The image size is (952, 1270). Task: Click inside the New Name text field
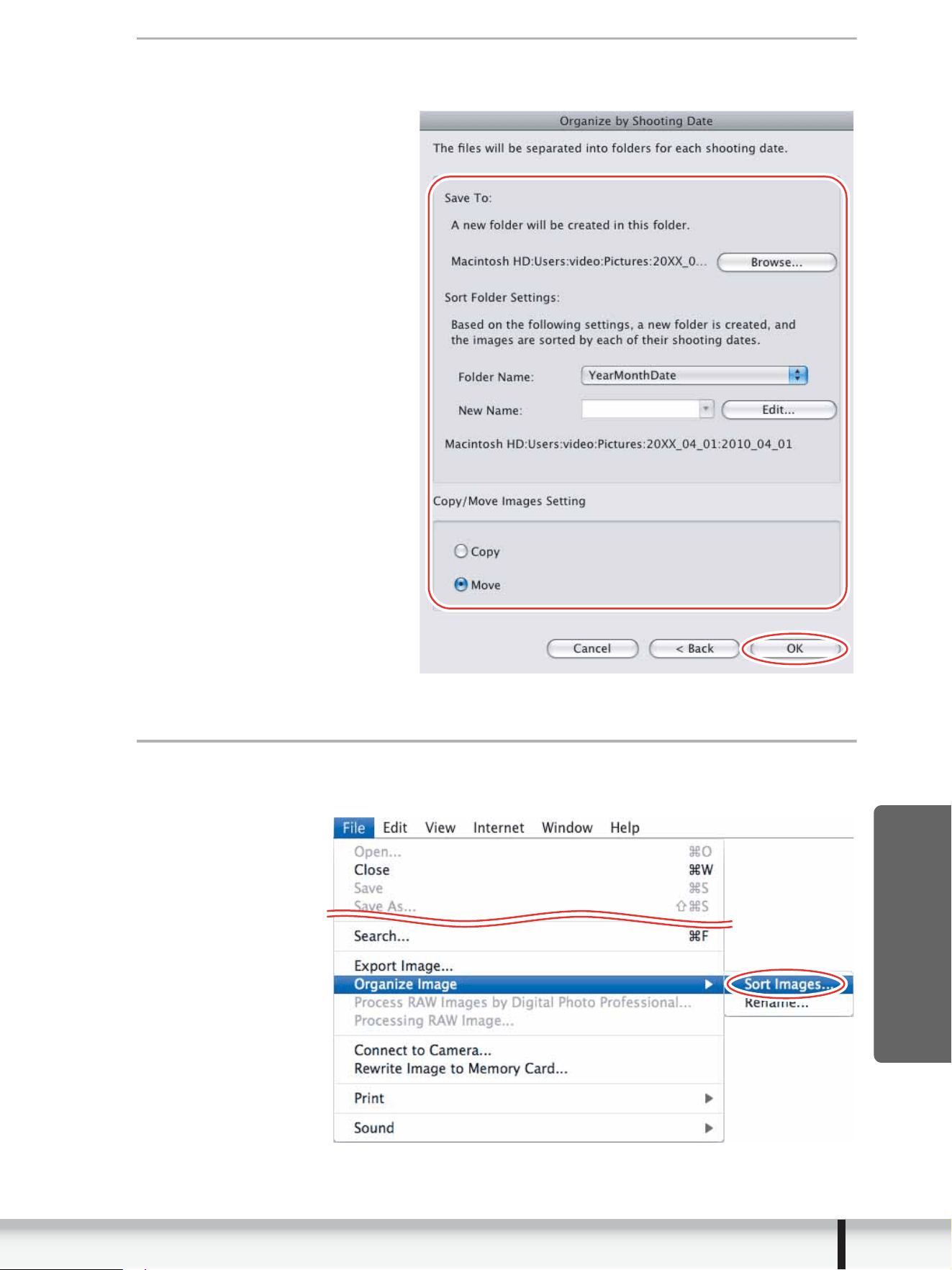point(640,409)
